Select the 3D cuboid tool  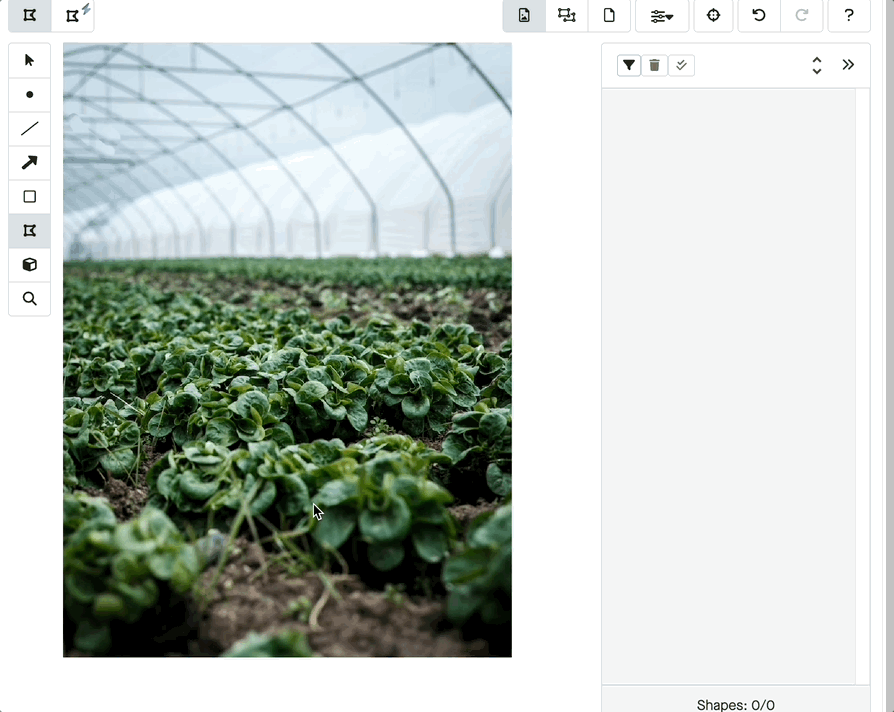[30, 265]
